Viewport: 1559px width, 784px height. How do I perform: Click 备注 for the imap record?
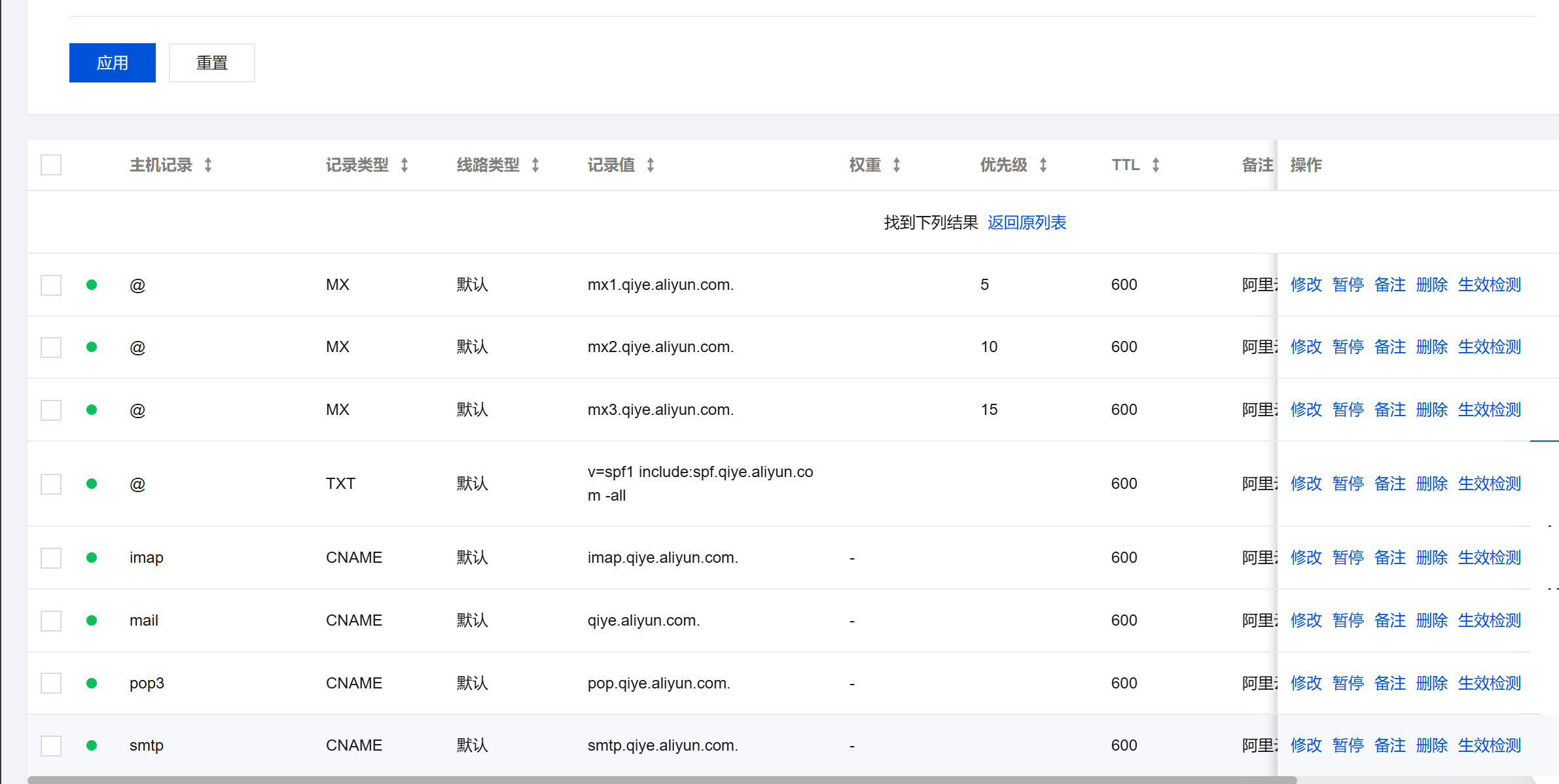coord(1390,558)
